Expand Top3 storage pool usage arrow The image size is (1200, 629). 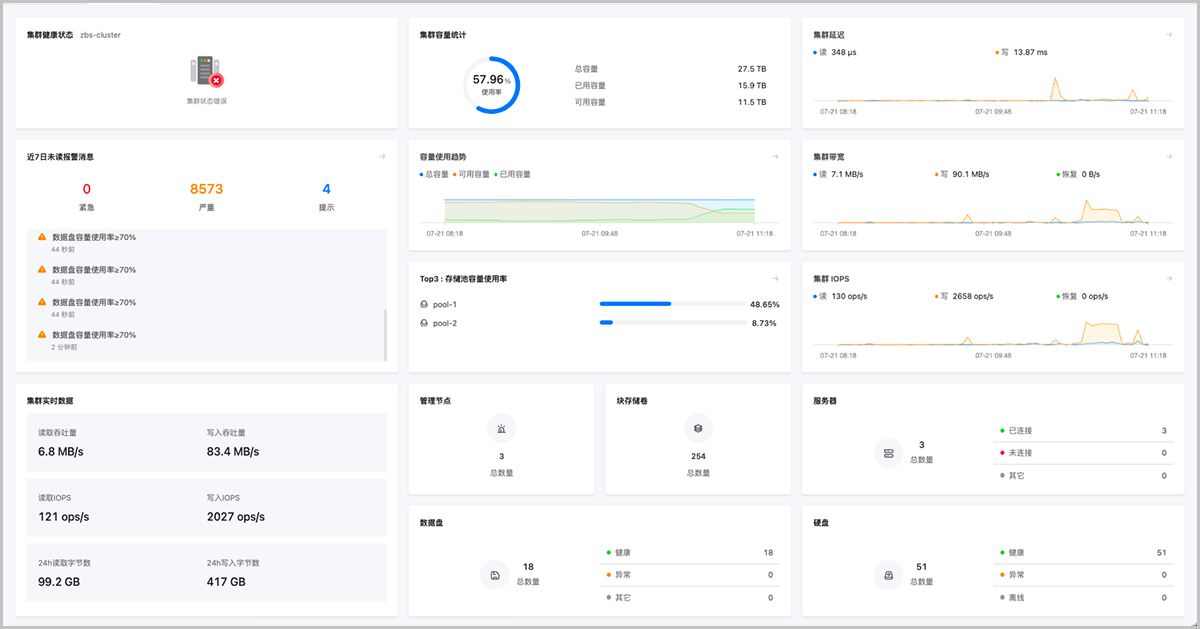coord(775,279)
